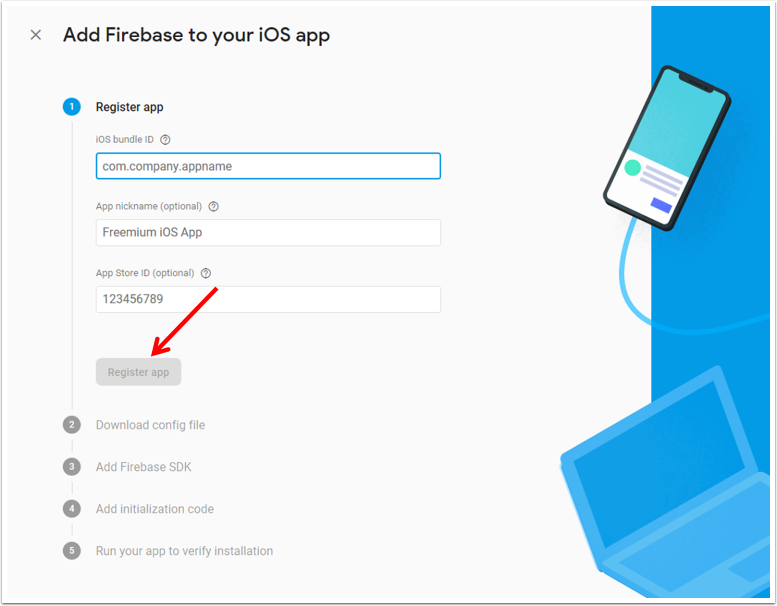Select the step 2 circle indicator
This screenshot has width=777, height=606.
coord(72,425)
